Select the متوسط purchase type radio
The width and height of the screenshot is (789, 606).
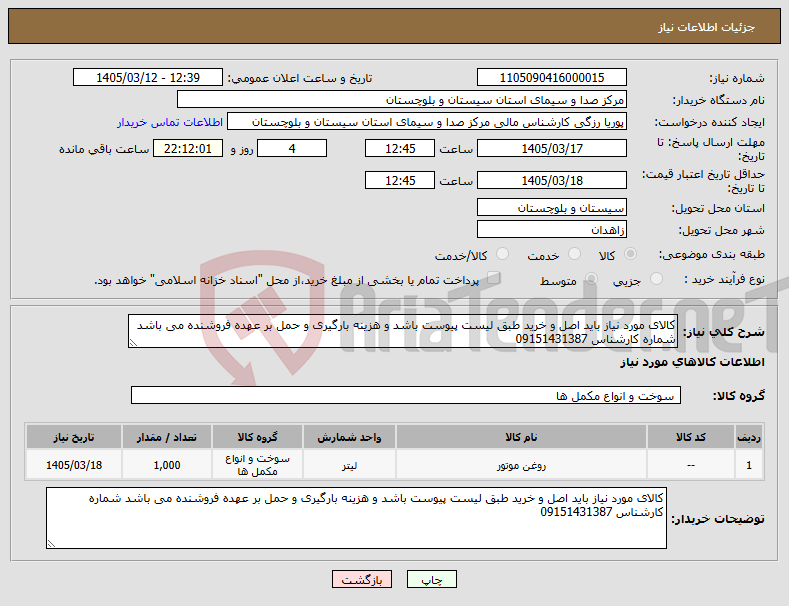coord(591,279)
